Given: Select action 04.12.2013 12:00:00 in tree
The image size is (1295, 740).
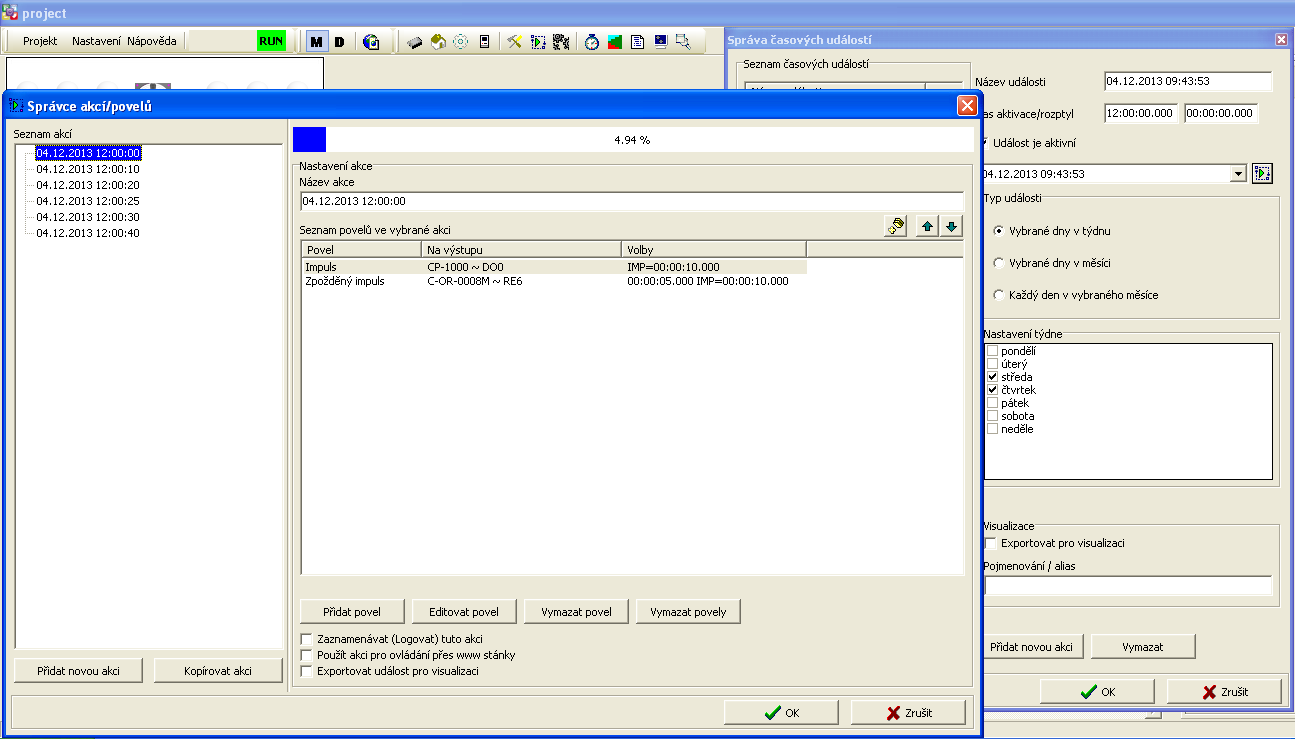Looking at the screenshot, I should click(88, 153).
